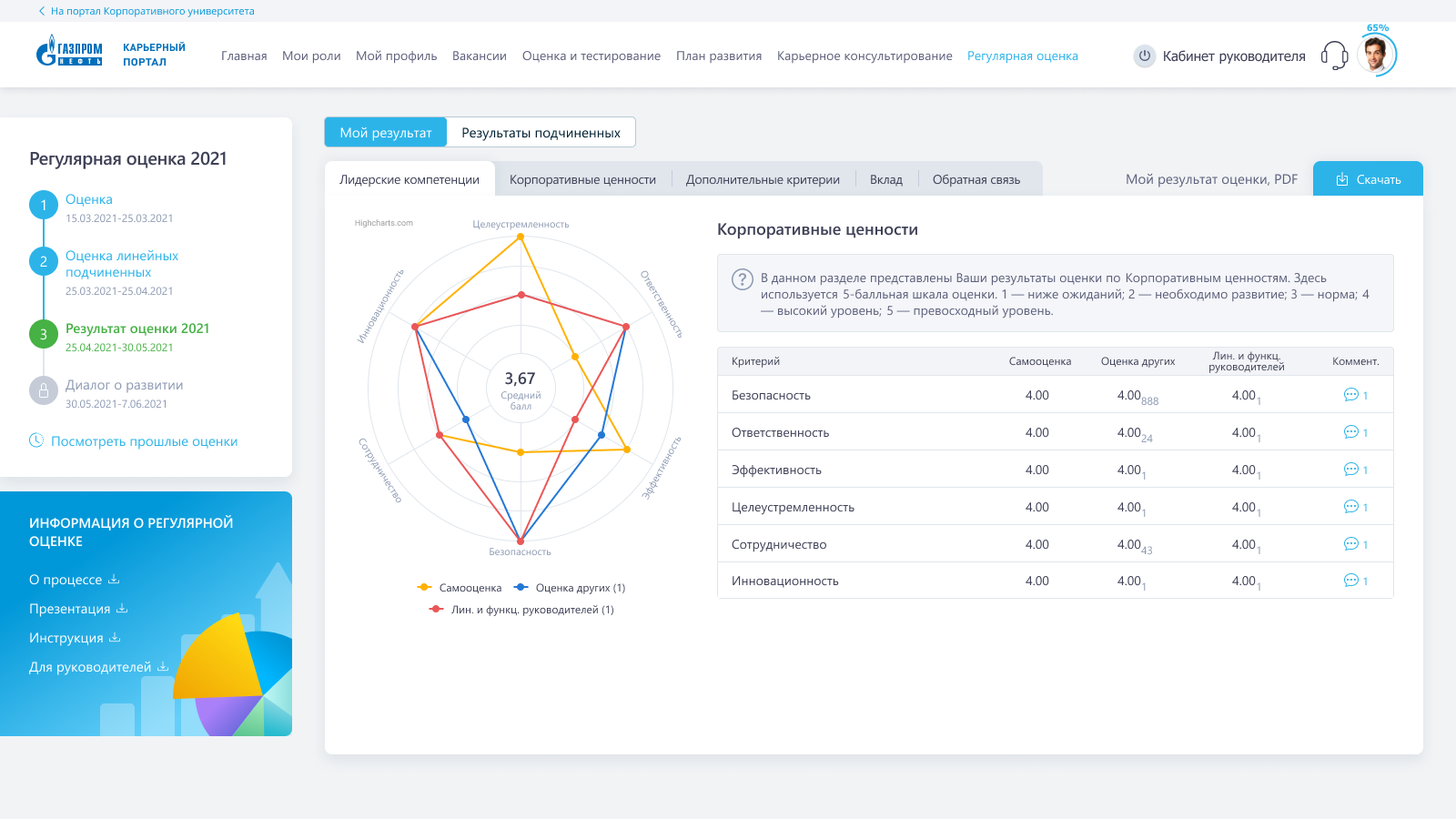Open the user profile avatar
Viewport: 1456px width, 819px height.
1376,56
